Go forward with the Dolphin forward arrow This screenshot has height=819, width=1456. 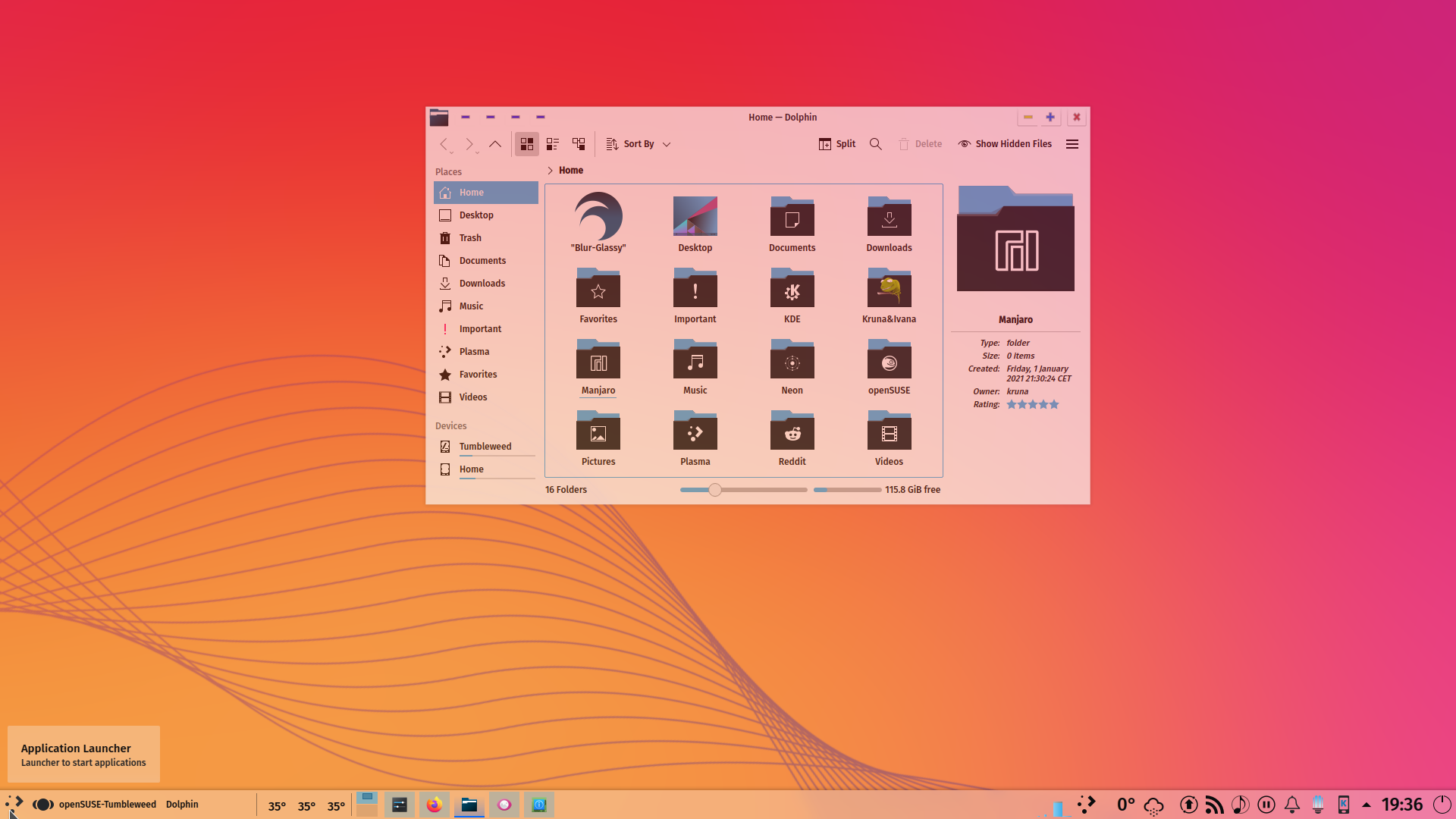(x=469, y=144)
